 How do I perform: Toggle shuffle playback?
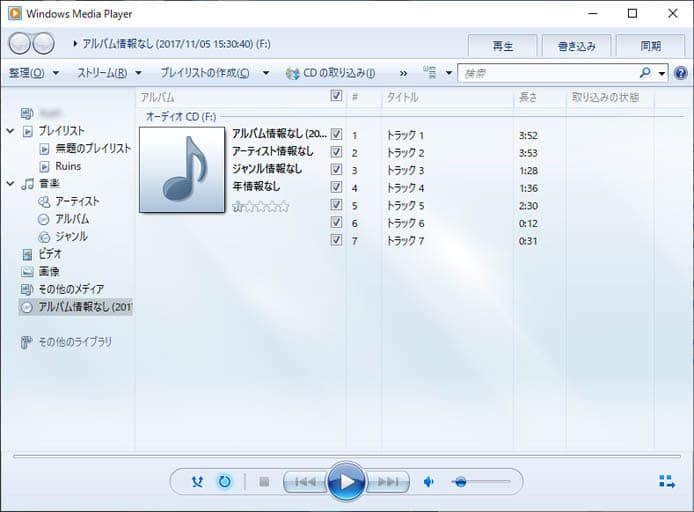pyautogui.click(x=197, y=481)
